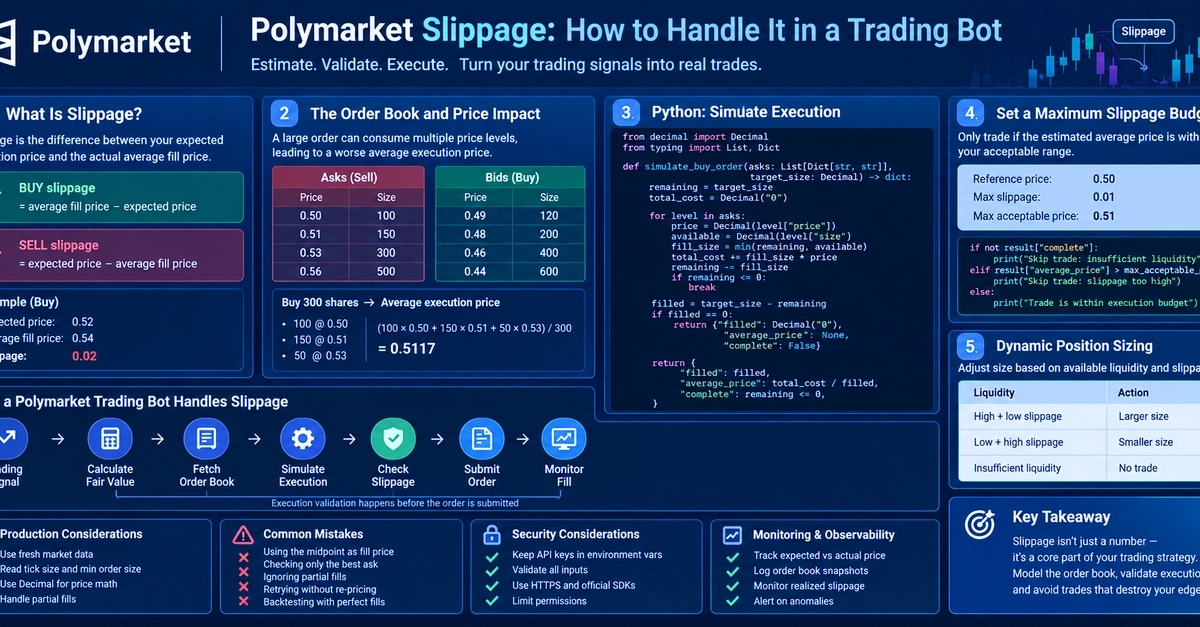Click the Asks table row with size 500
Screen dimensions: 1200x627
click(x=349, y=271)
